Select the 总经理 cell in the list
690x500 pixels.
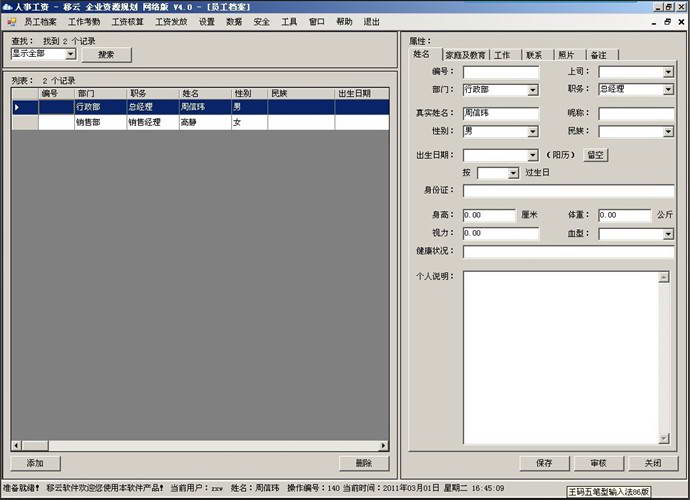[153, 107]
